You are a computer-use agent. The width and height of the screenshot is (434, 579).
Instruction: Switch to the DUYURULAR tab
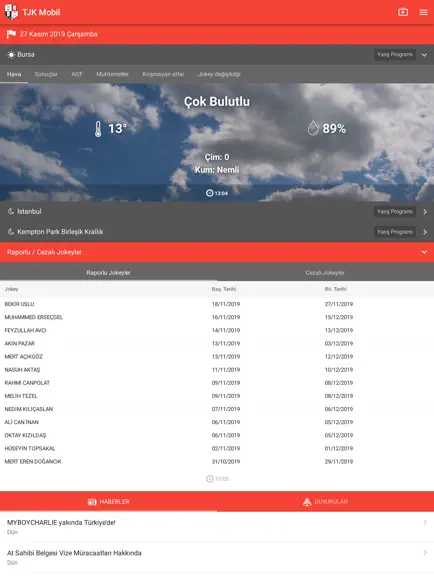coord(325,501)
